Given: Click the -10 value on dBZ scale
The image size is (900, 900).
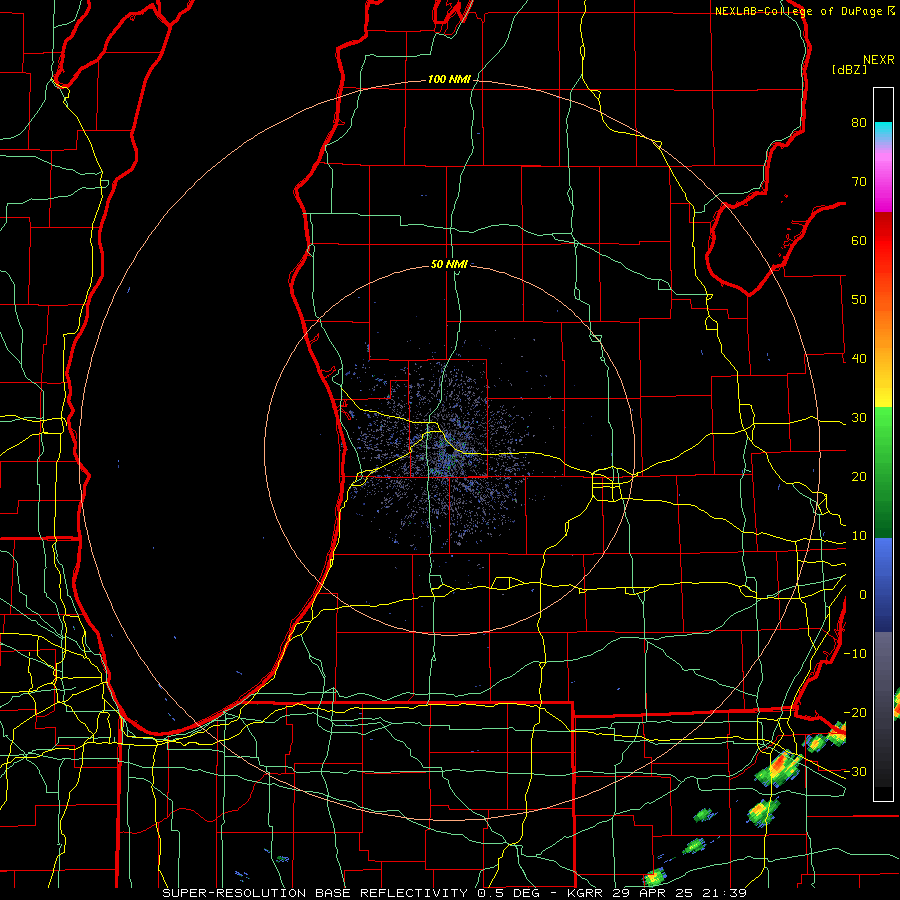Looking at the screenshot, I should [x=855, y=654].
